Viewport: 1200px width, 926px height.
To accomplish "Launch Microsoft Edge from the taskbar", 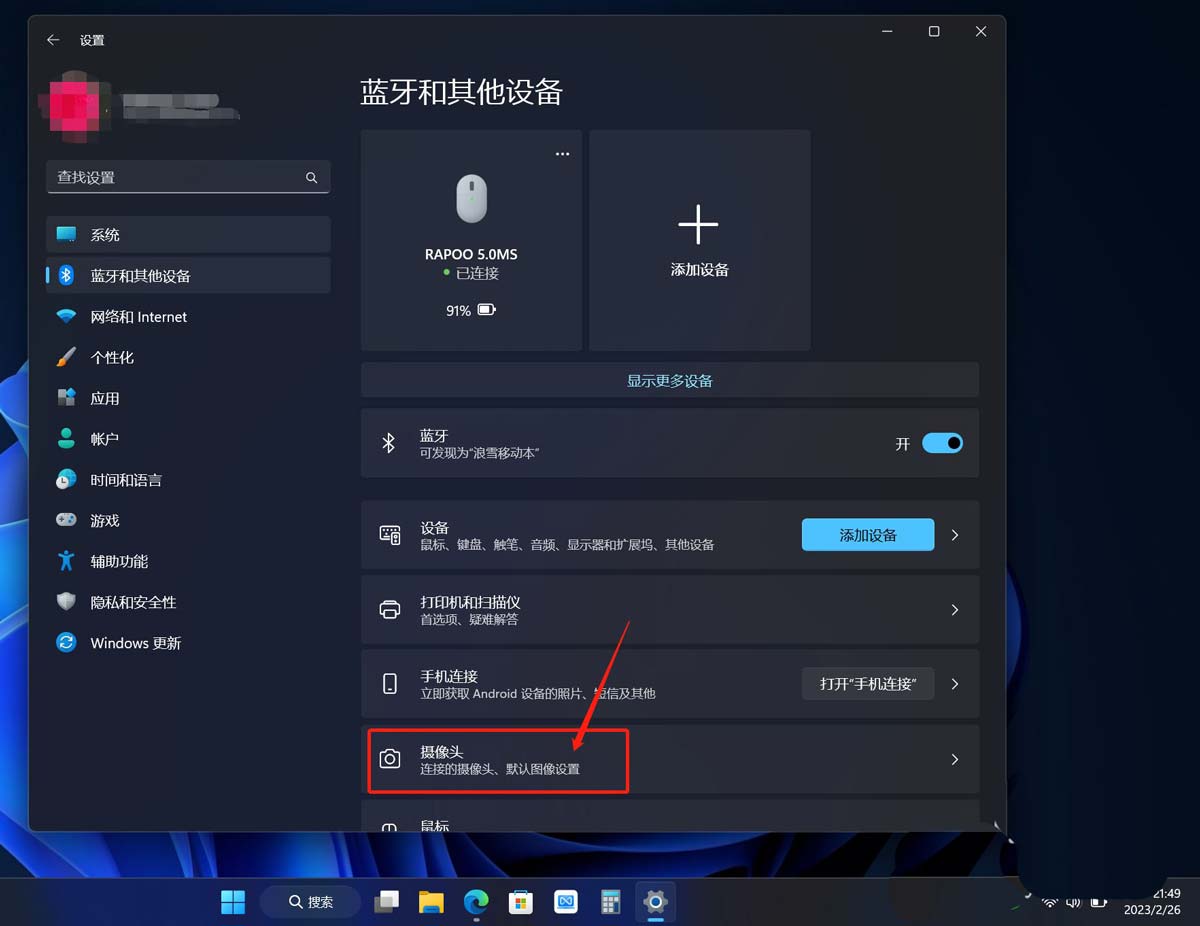I will click(475, 901).
